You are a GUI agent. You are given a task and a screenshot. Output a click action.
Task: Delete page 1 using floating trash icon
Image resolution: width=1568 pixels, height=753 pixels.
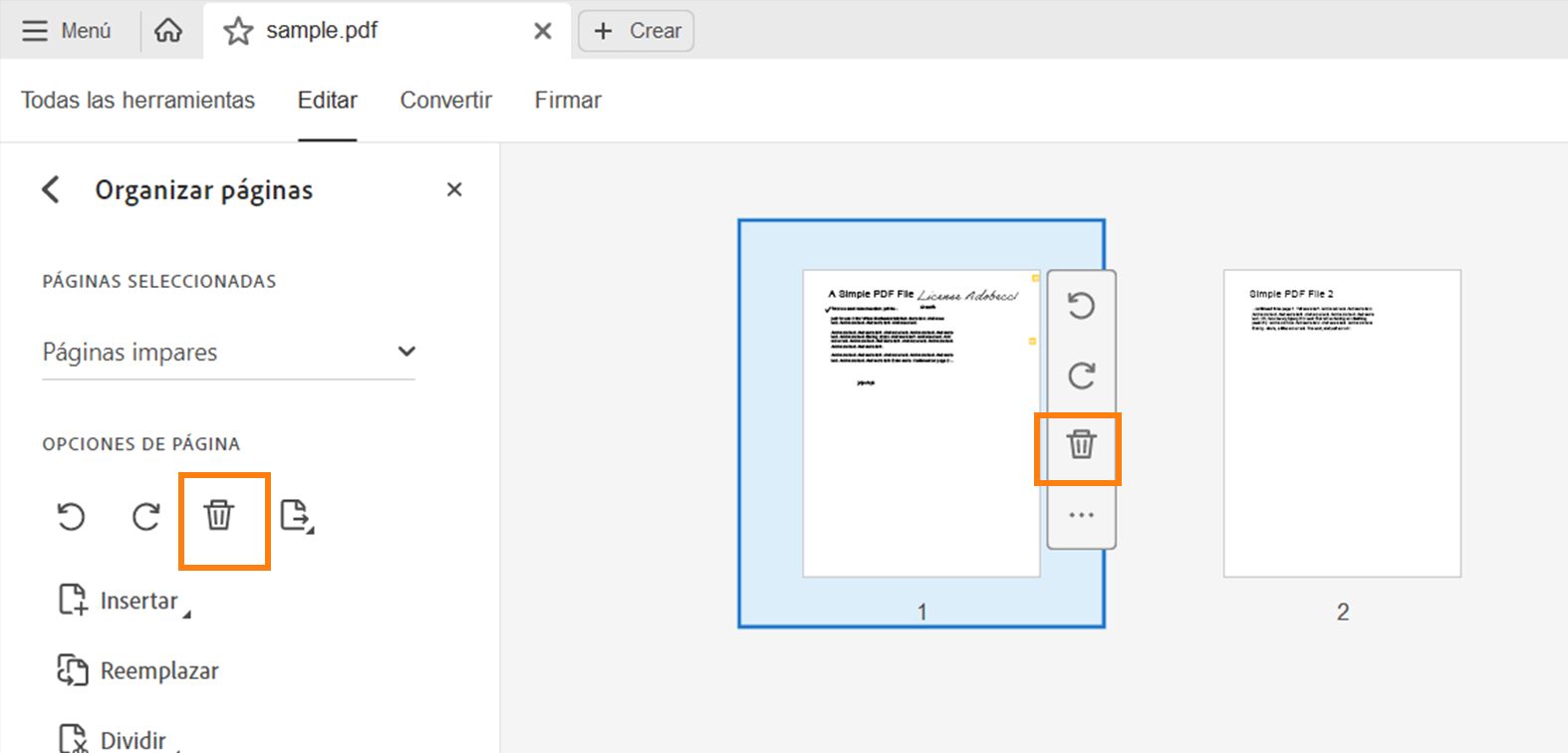1082,444
